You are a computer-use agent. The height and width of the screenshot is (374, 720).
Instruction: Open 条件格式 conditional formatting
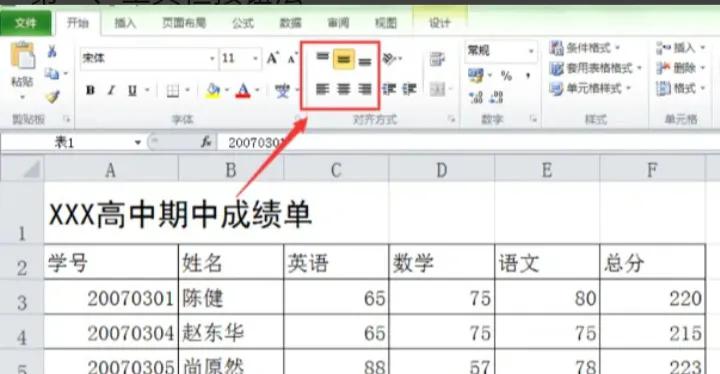(585, 47)
